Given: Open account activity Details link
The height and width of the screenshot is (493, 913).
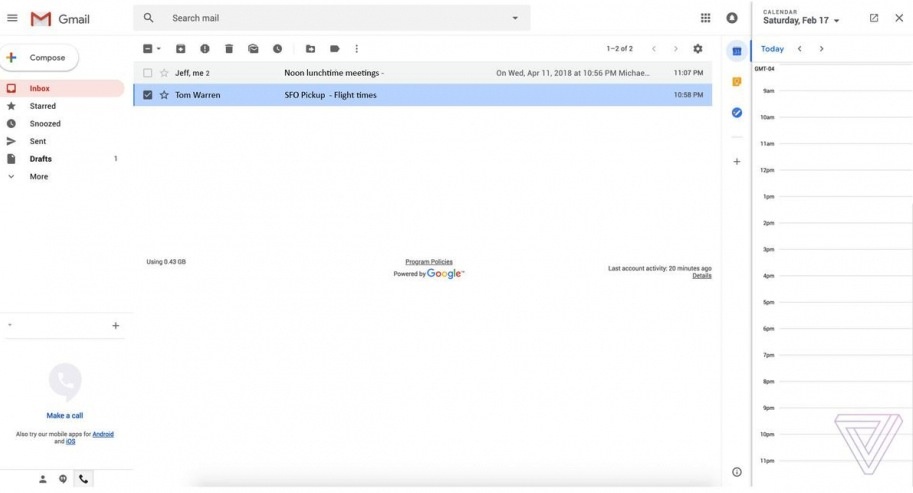Looking at the screenshot, I should pos(702,276).
